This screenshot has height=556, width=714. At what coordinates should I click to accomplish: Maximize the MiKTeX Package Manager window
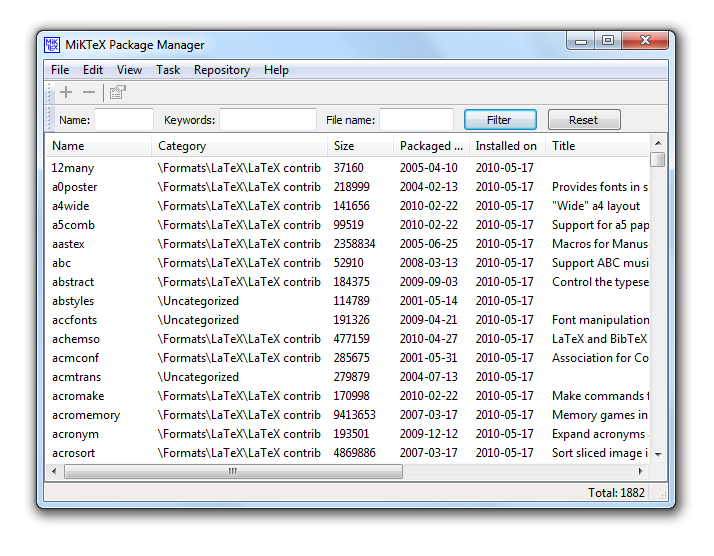(x=608, y=40)
